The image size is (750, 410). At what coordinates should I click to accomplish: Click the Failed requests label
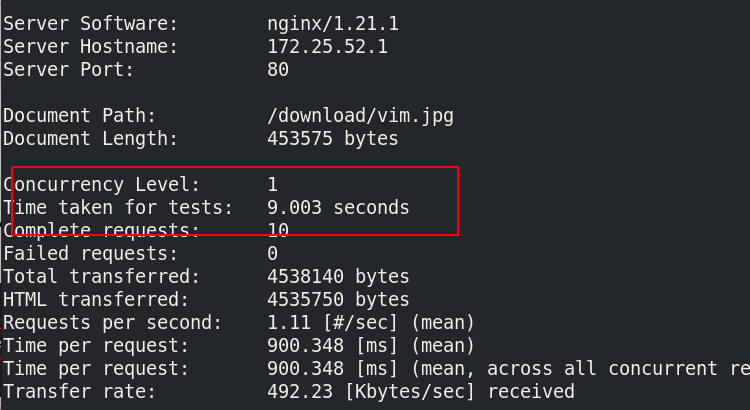90,253
